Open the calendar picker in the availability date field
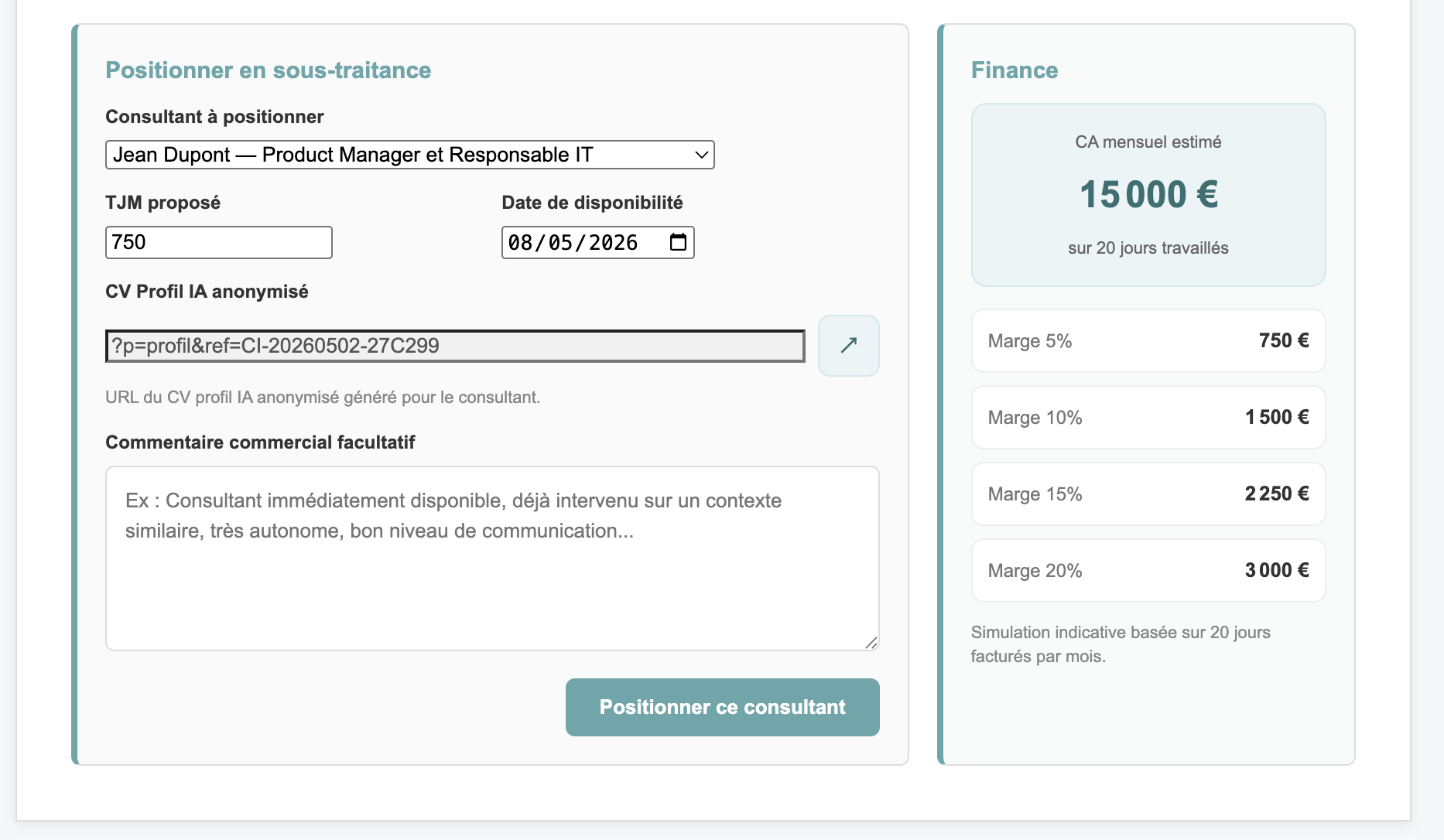This screenshot has width=1444, height=840. click(x=678, y=242)
